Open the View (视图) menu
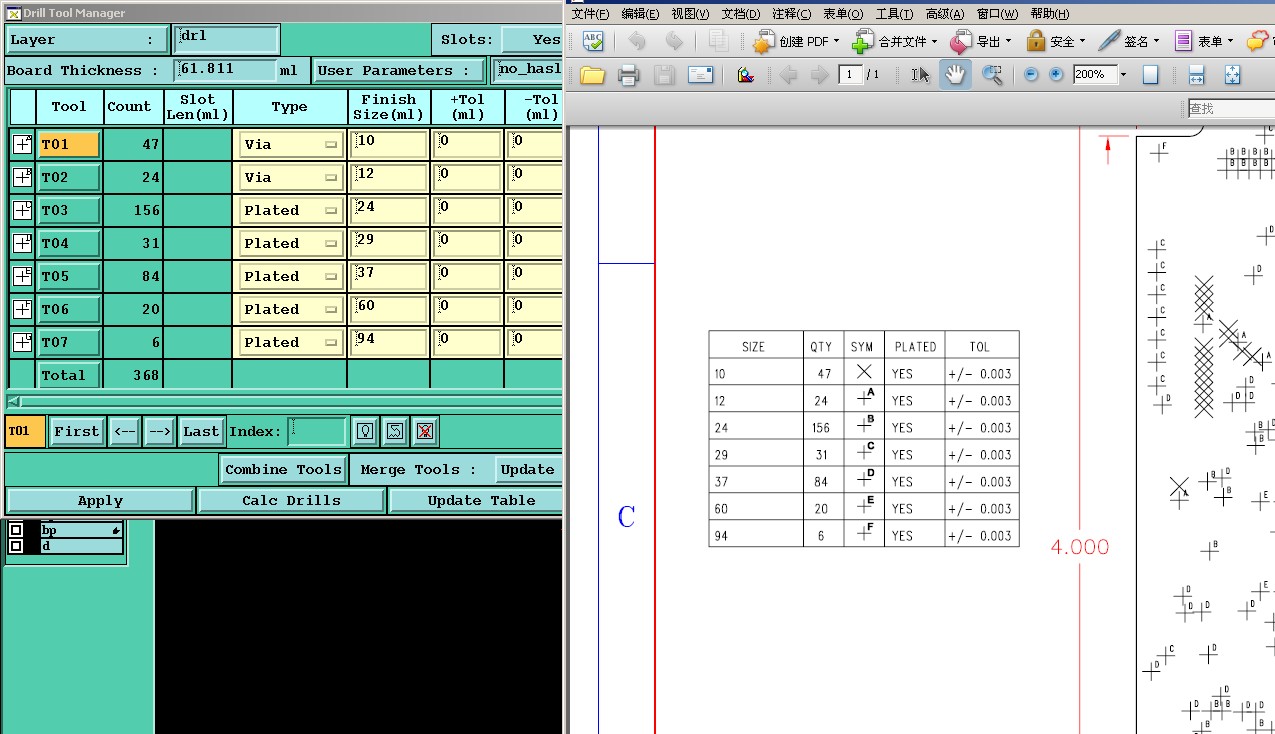1275x734 pixels. coord(690,14)
